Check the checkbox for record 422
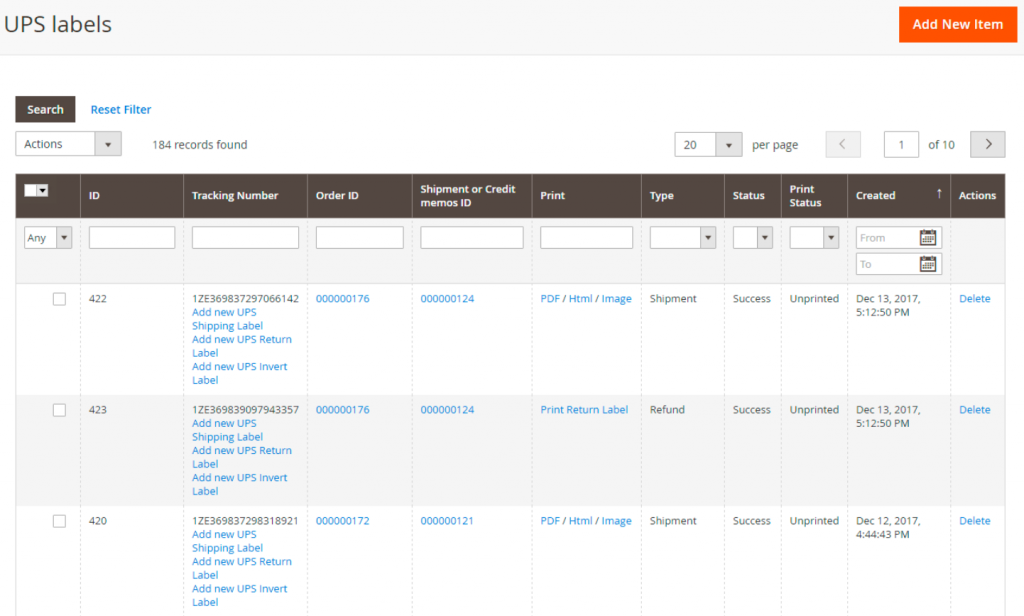The image size is (1024, 616). (59, 298)
